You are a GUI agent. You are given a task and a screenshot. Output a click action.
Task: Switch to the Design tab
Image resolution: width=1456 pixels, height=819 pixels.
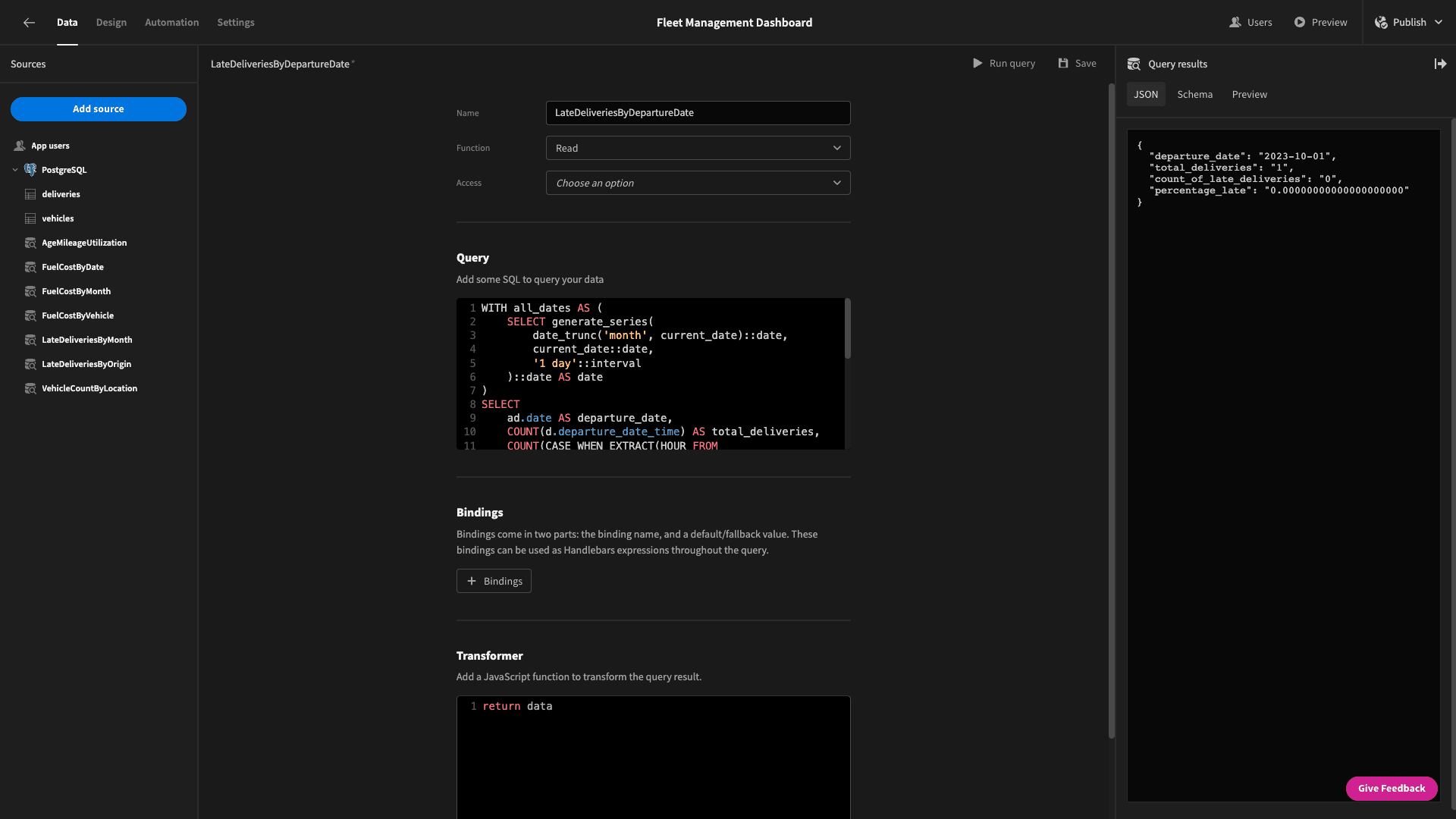coord(111,23)
